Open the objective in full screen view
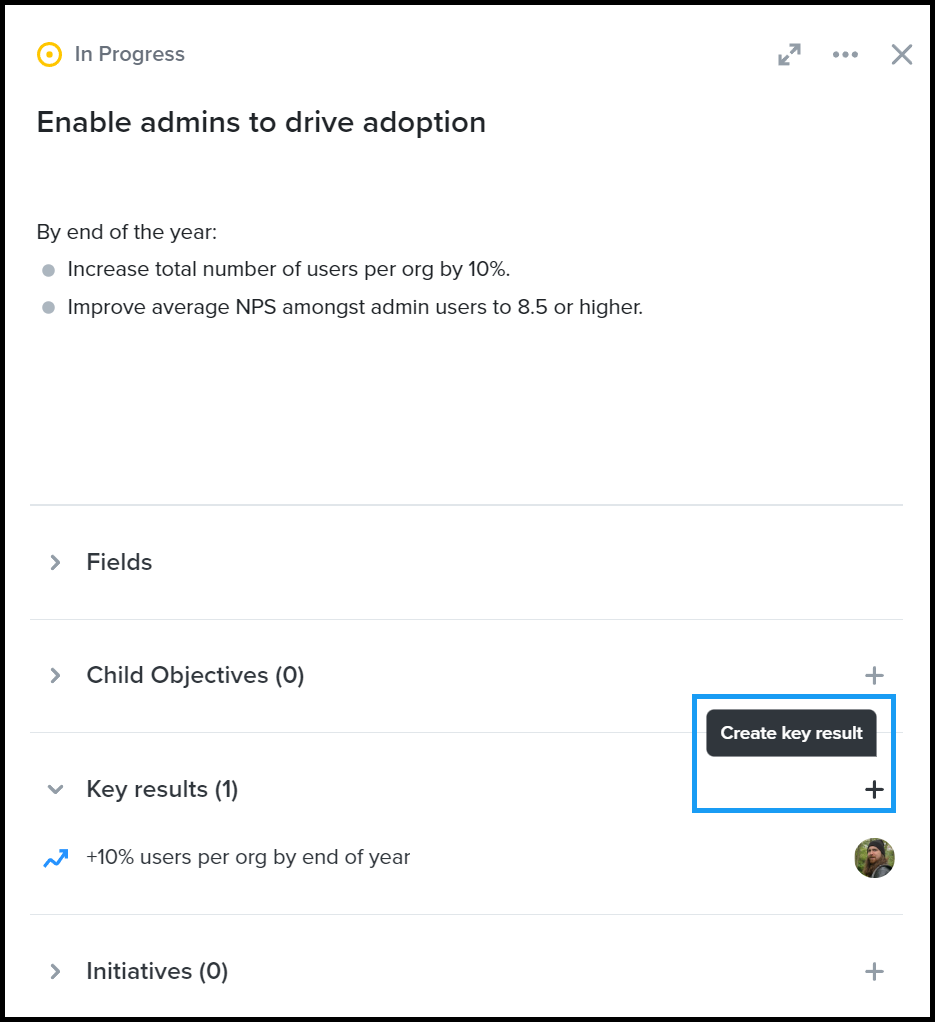The width and height of the screenshot is (935, 1022). [x=789, y=55]
